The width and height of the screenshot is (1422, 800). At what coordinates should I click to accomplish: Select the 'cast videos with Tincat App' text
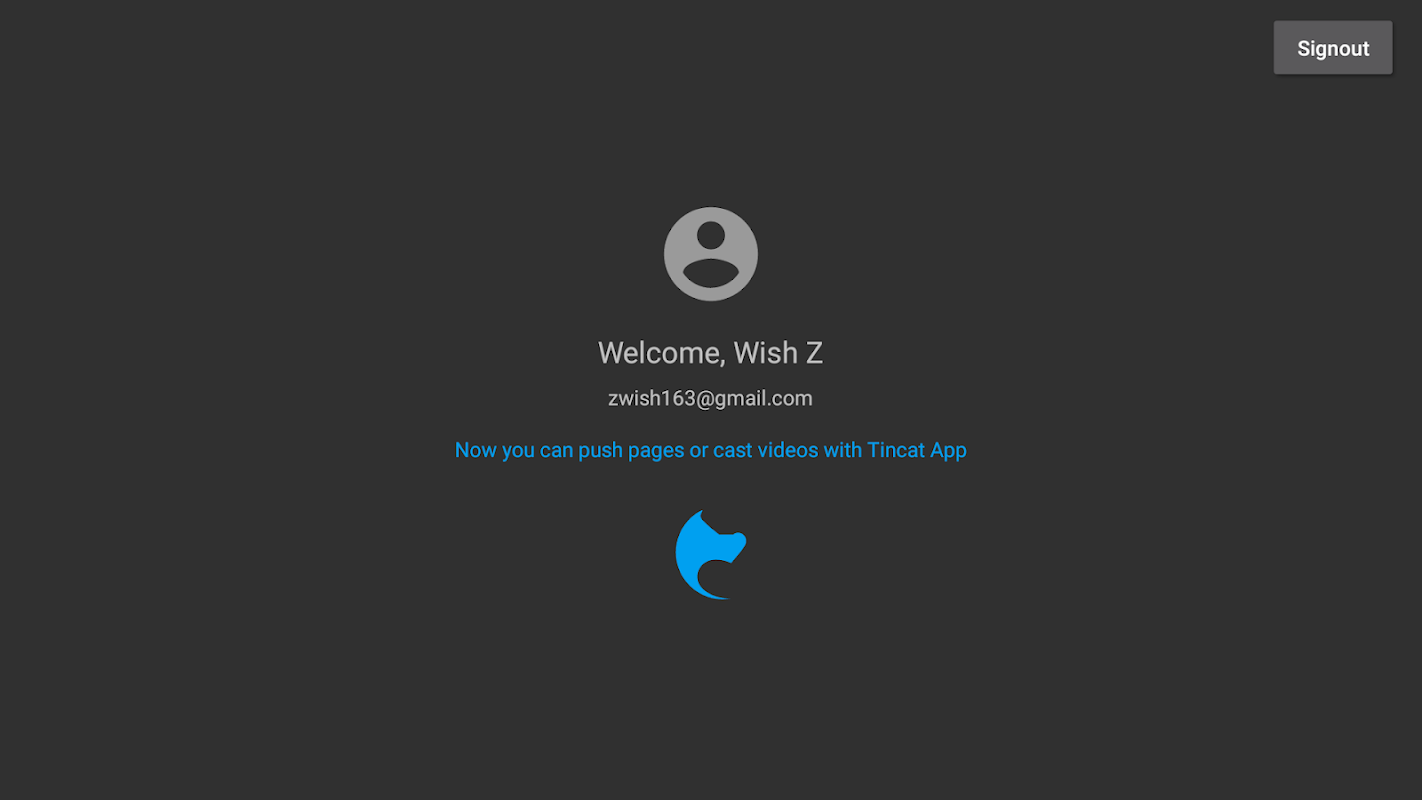pos(840,450)
